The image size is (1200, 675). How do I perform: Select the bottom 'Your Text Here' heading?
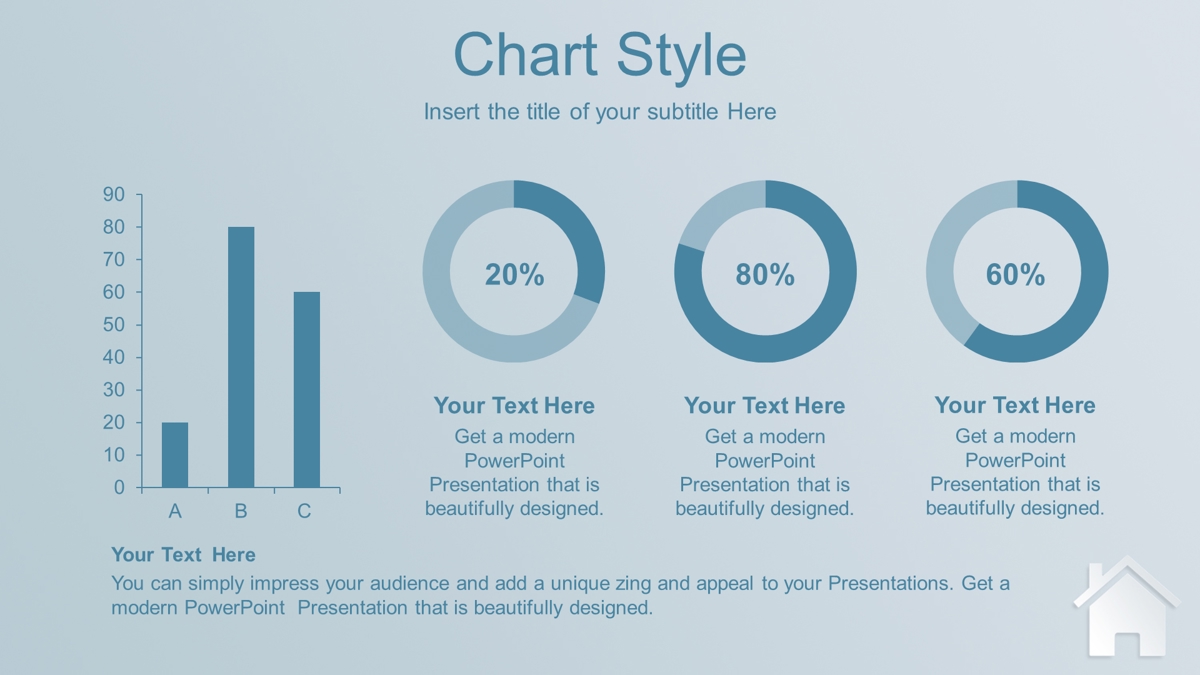coord(183,554)
